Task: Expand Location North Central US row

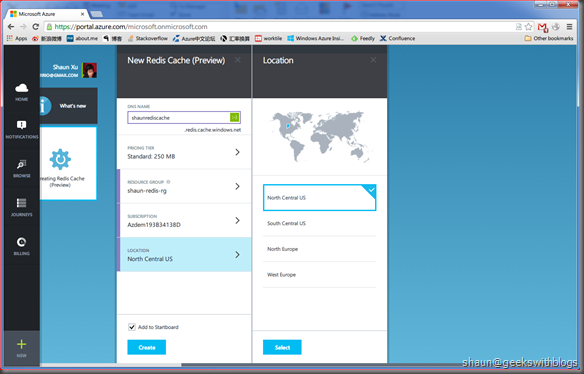Action: click(x=184, y=254)
